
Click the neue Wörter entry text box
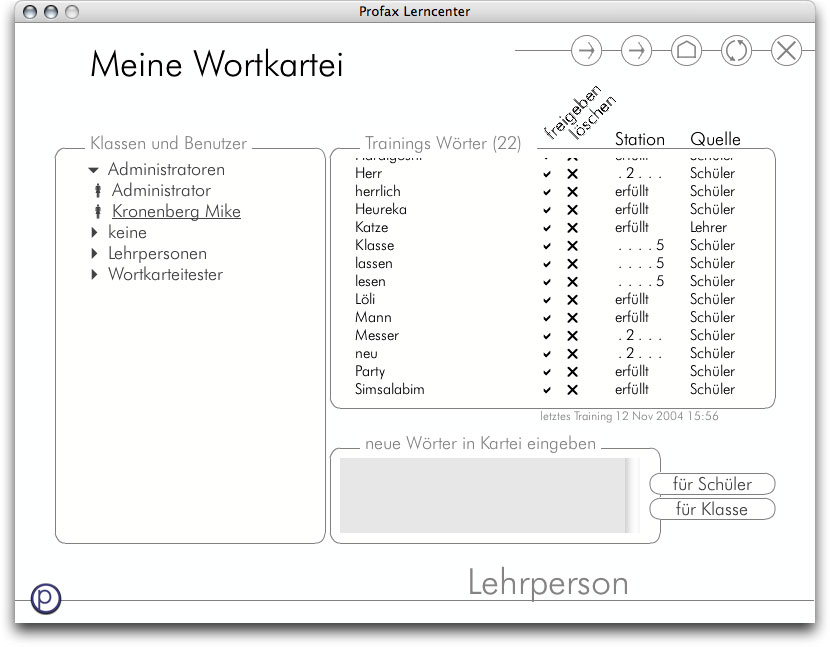tap(484, 496)
